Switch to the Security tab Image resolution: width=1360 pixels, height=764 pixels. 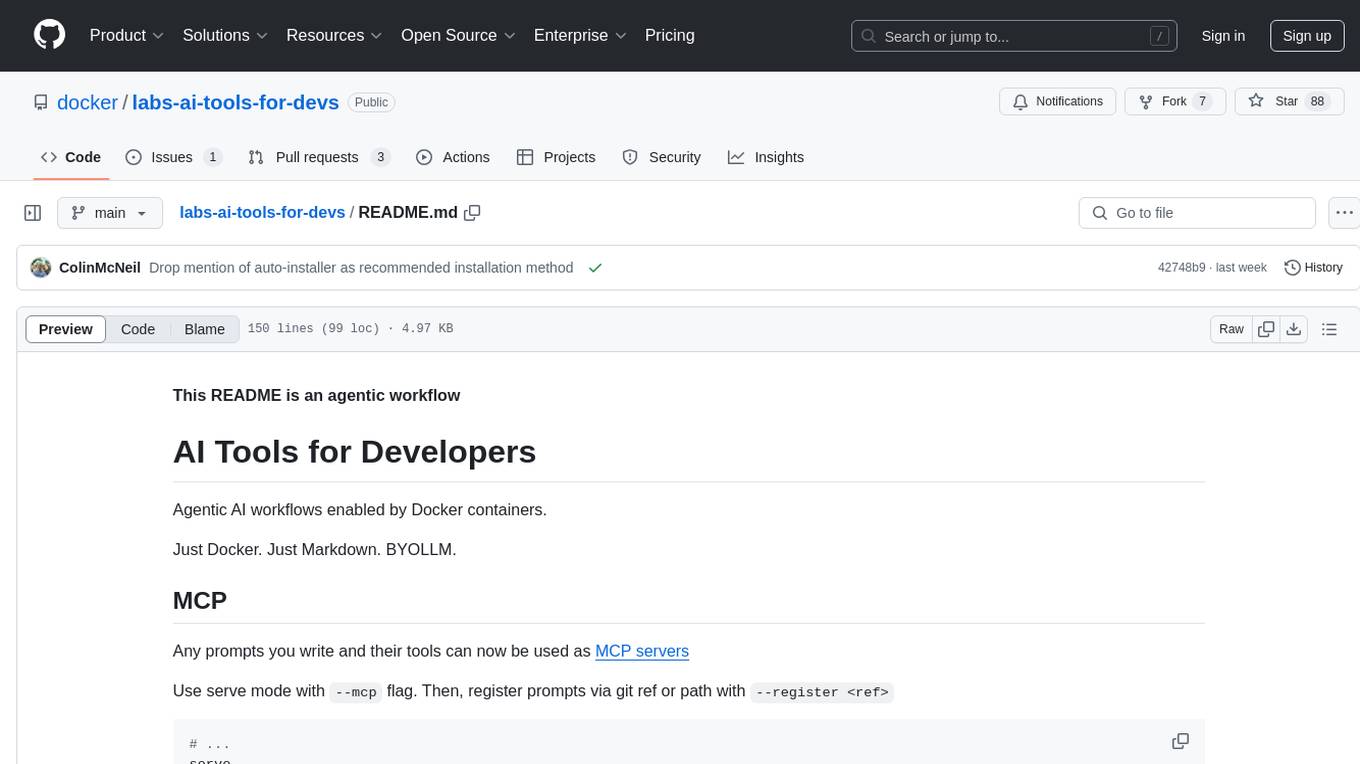pos(662,157)
